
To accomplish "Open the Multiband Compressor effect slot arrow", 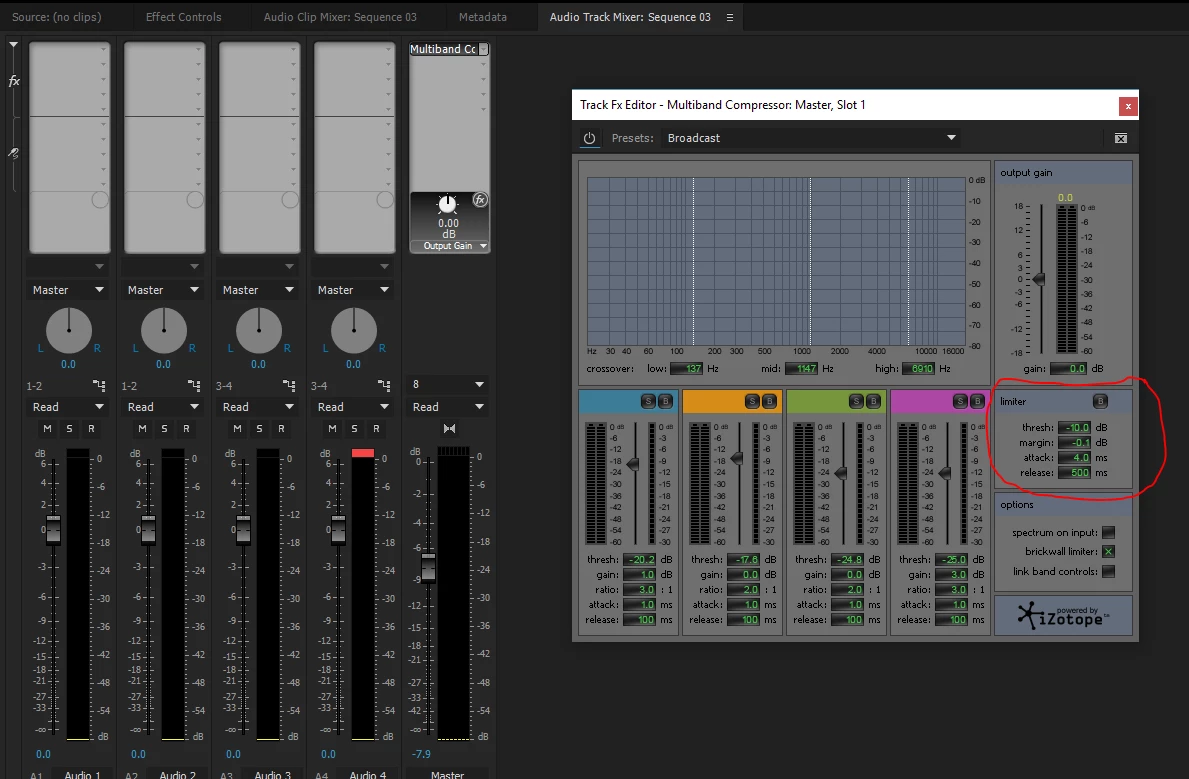I will point(483,49).
